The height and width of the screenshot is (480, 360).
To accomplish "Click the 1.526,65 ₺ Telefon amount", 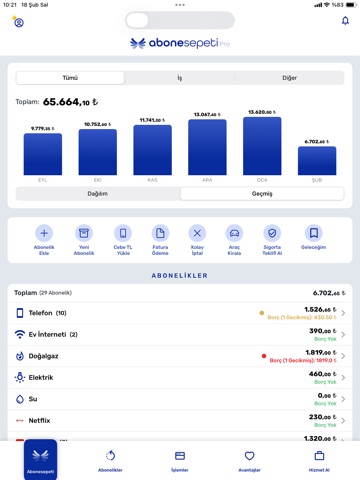I will [x=320, y=309].
